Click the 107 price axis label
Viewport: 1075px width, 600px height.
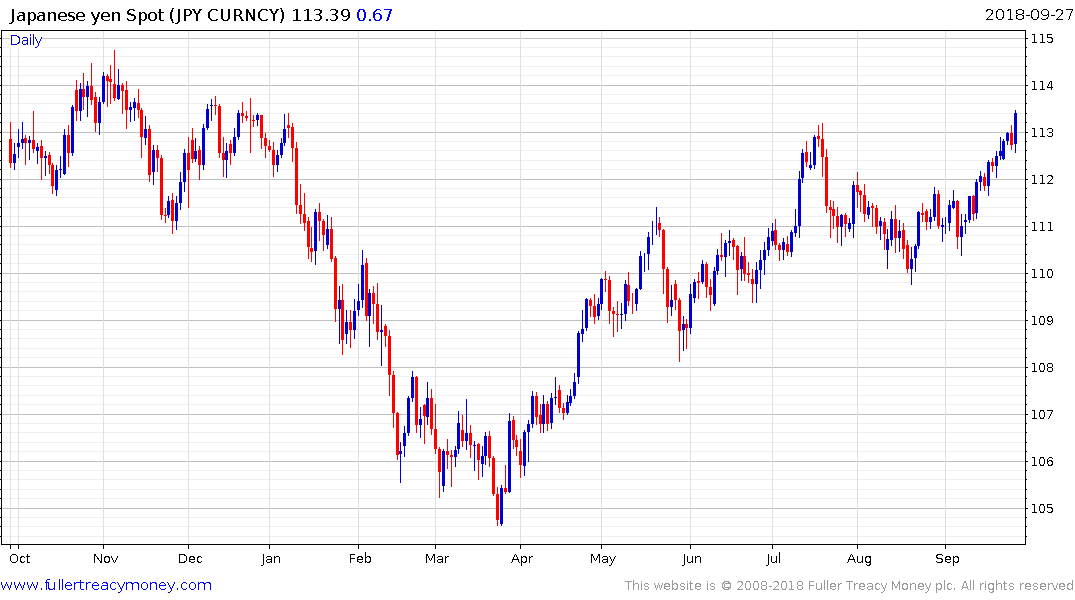[x=1042, y=414]
